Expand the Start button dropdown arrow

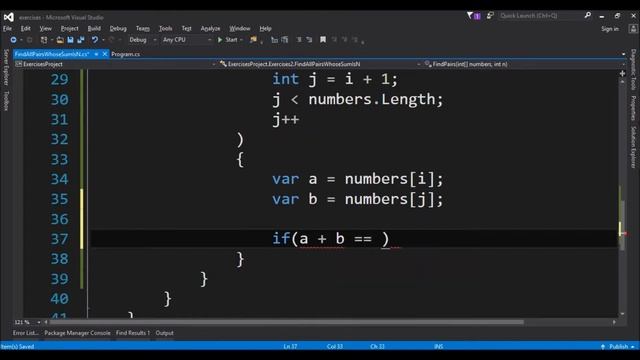[241, 40]
